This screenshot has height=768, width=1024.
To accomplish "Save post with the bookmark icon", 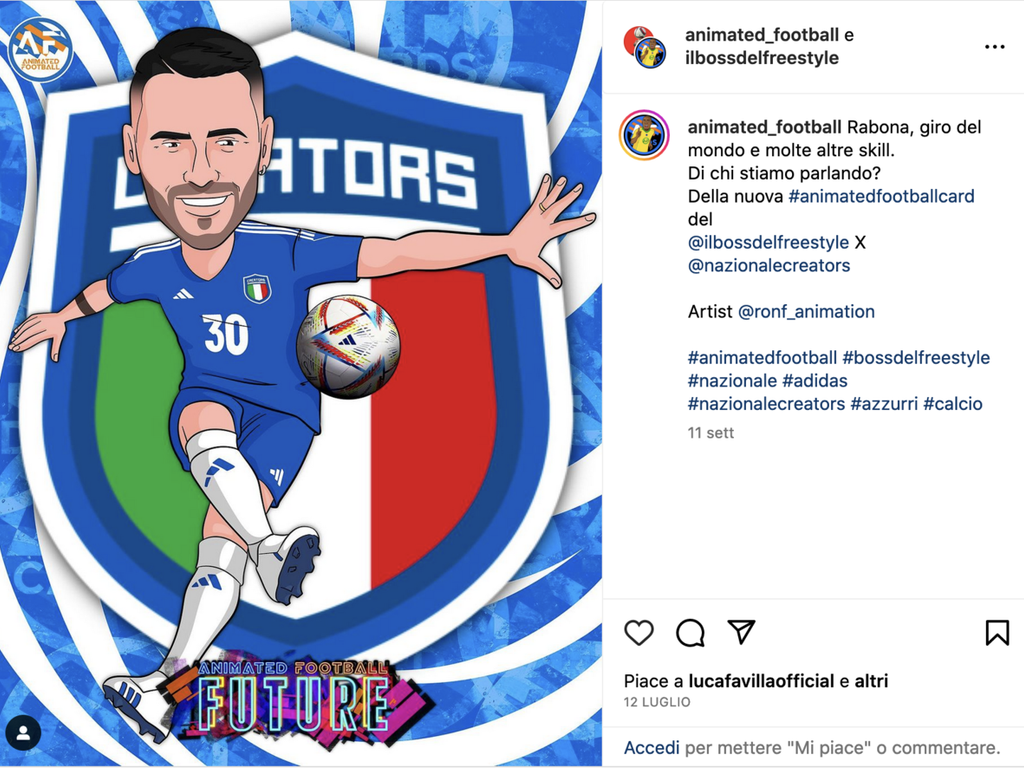I will tap(997, 633).
